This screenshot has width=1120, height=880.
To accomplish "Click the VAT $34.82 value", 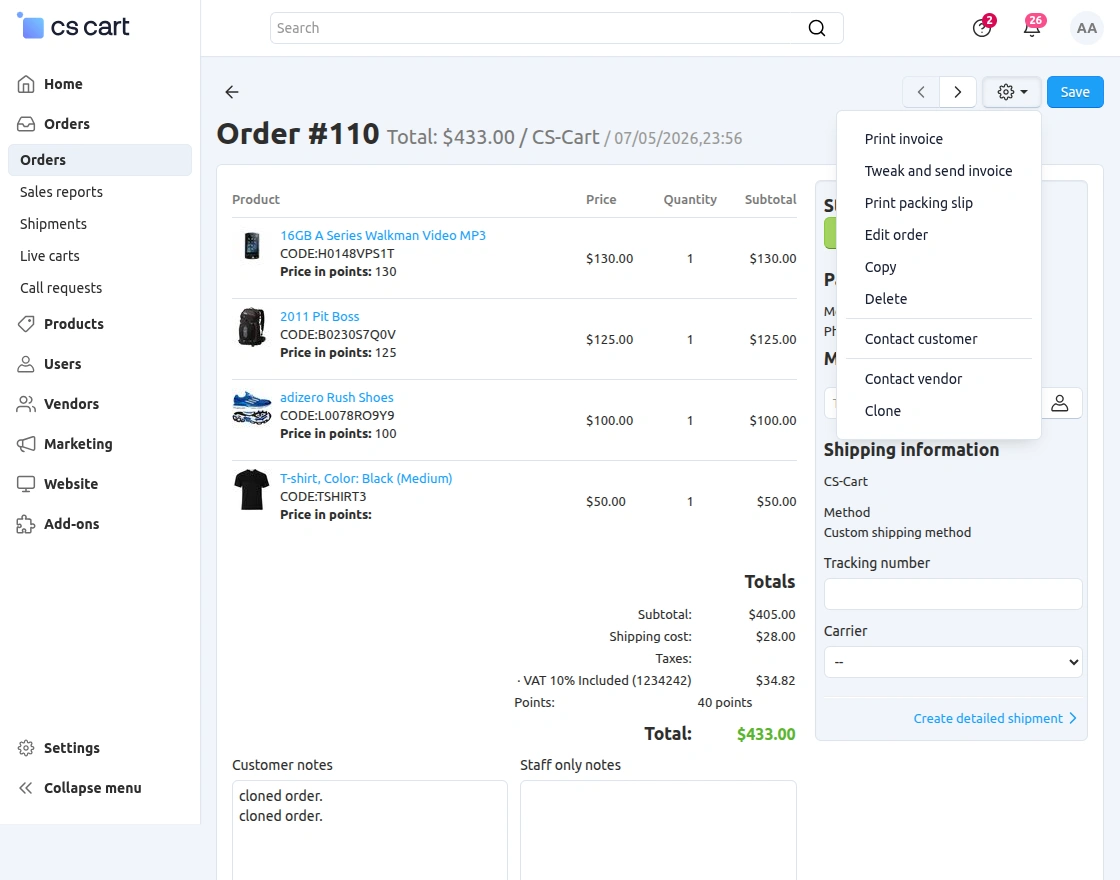I will pos(775,681).
